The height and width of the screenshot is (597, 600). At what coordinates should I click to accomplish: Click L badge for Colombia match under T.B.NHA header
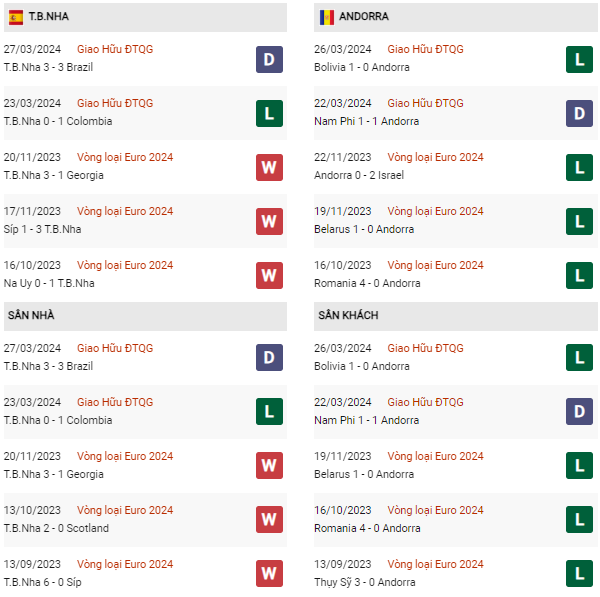pyautogui.click(x=269, y=113)
